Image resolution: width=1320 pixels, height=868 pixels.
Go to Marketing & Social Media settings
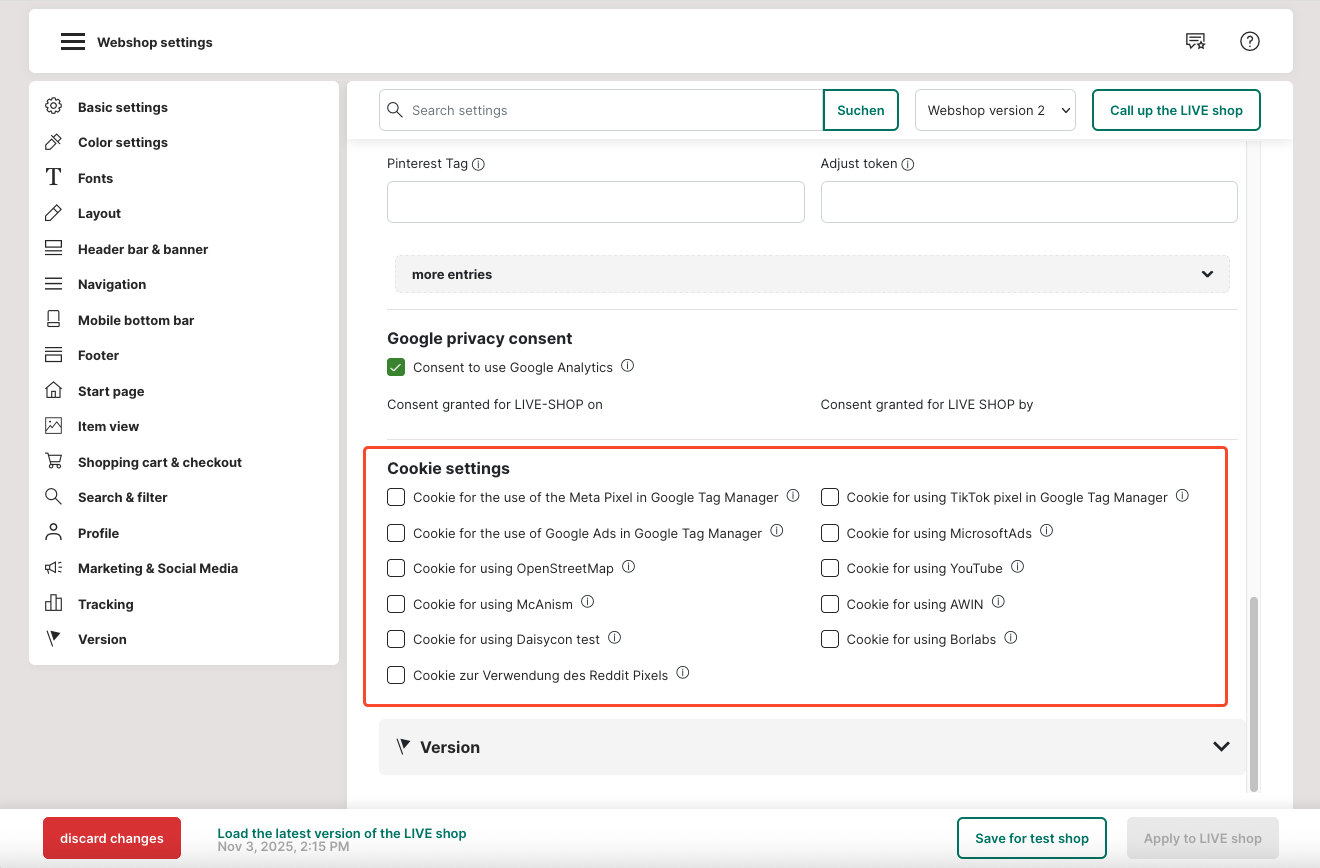pyautogui.click(x=157, y=568)
